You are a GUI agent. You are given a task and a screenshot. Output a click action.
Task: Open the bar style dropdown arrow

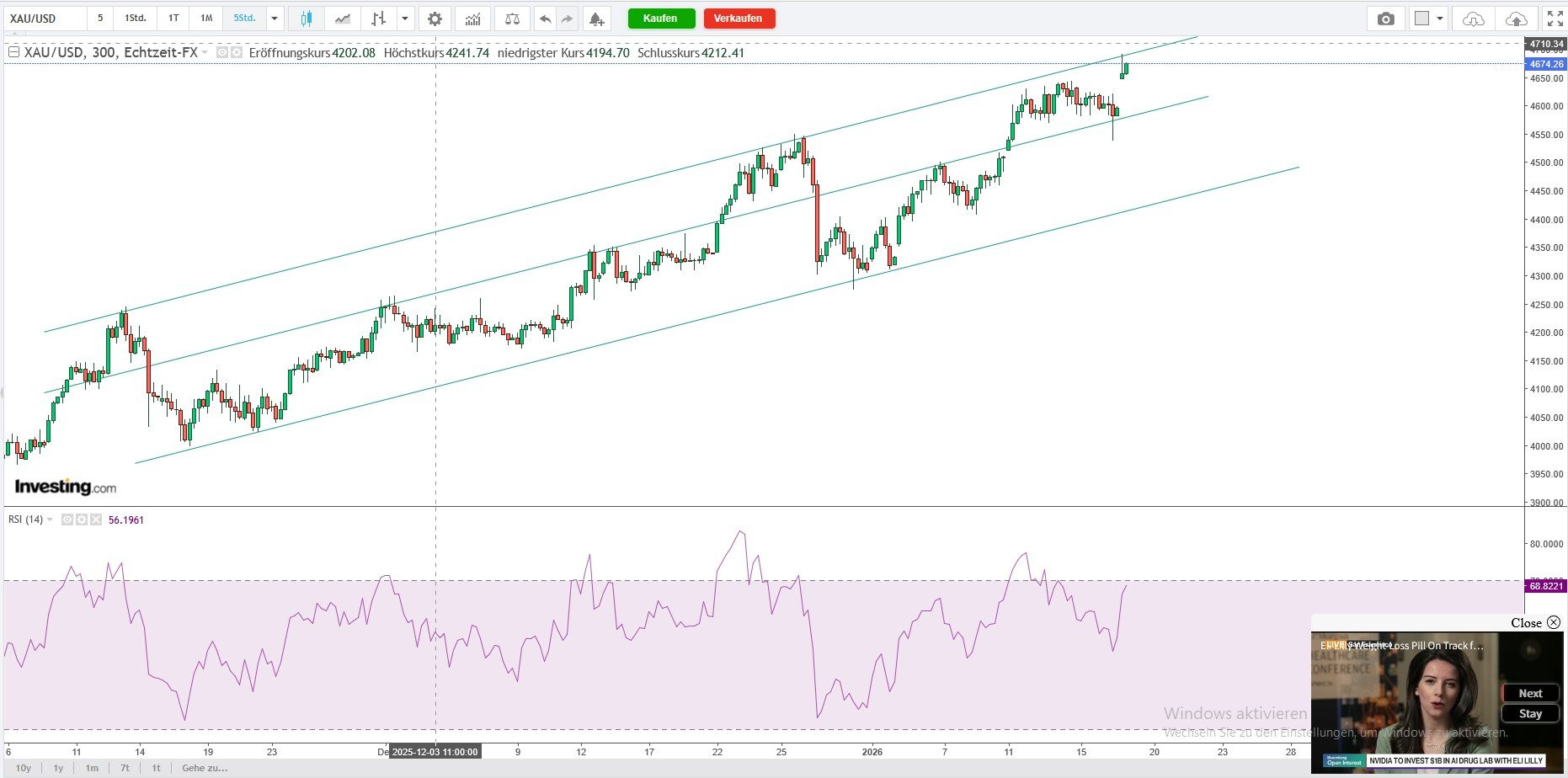(x=406, y=19)
